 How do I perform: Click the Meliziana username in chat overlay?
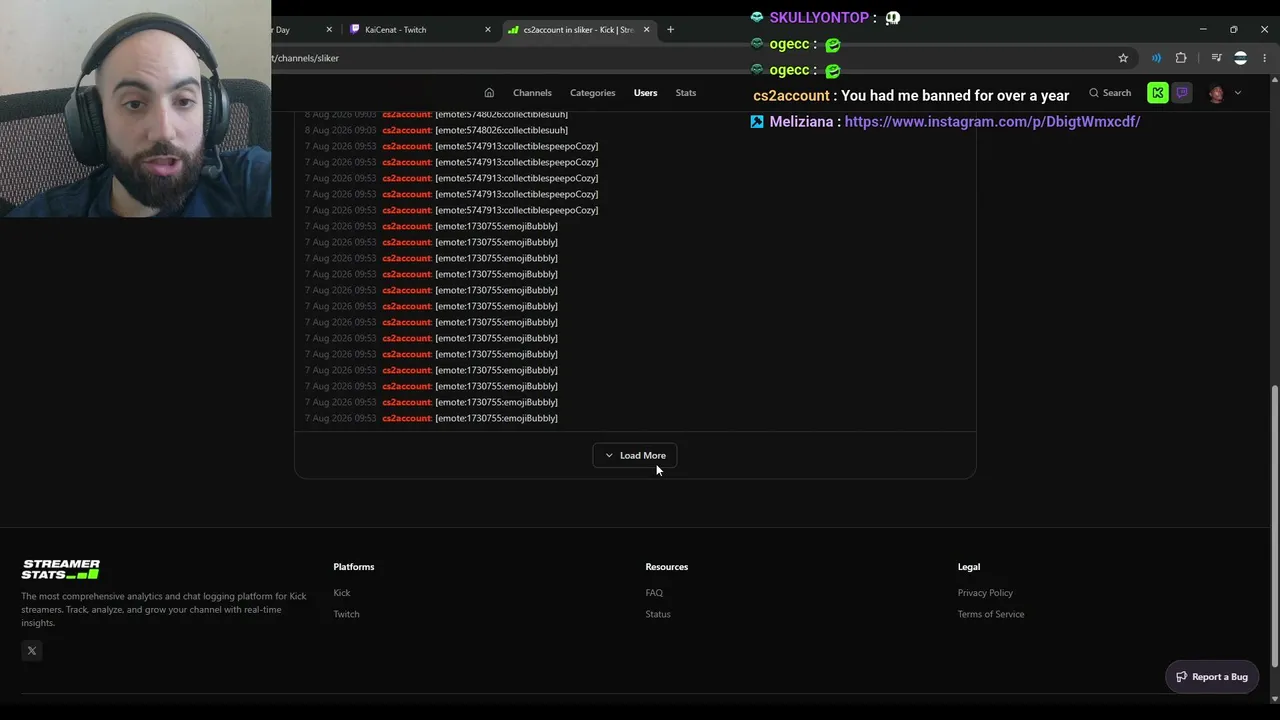[801, 122]
